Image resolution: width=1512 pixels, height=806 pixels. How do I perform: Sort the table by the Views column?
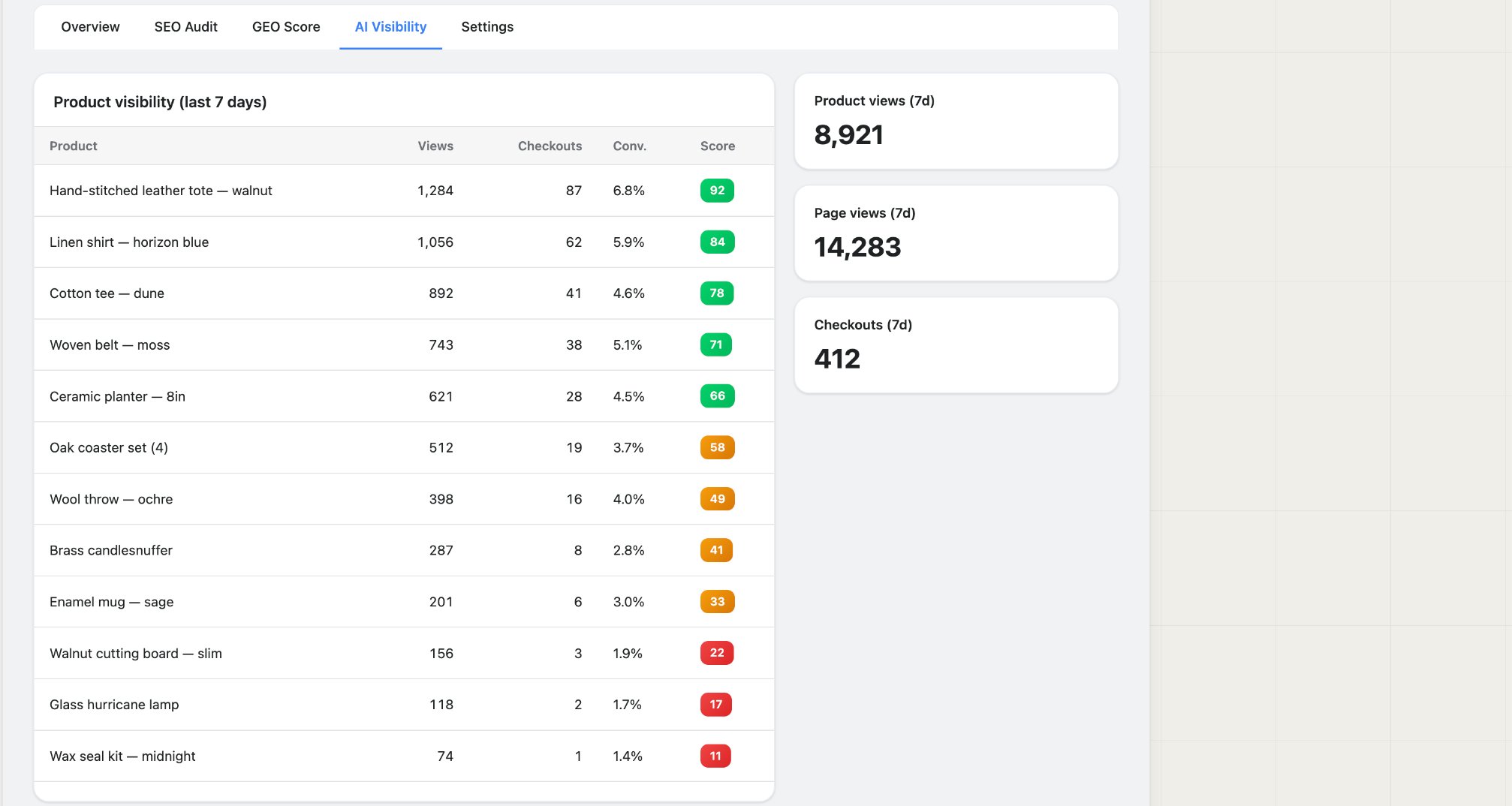coord(435,146)
